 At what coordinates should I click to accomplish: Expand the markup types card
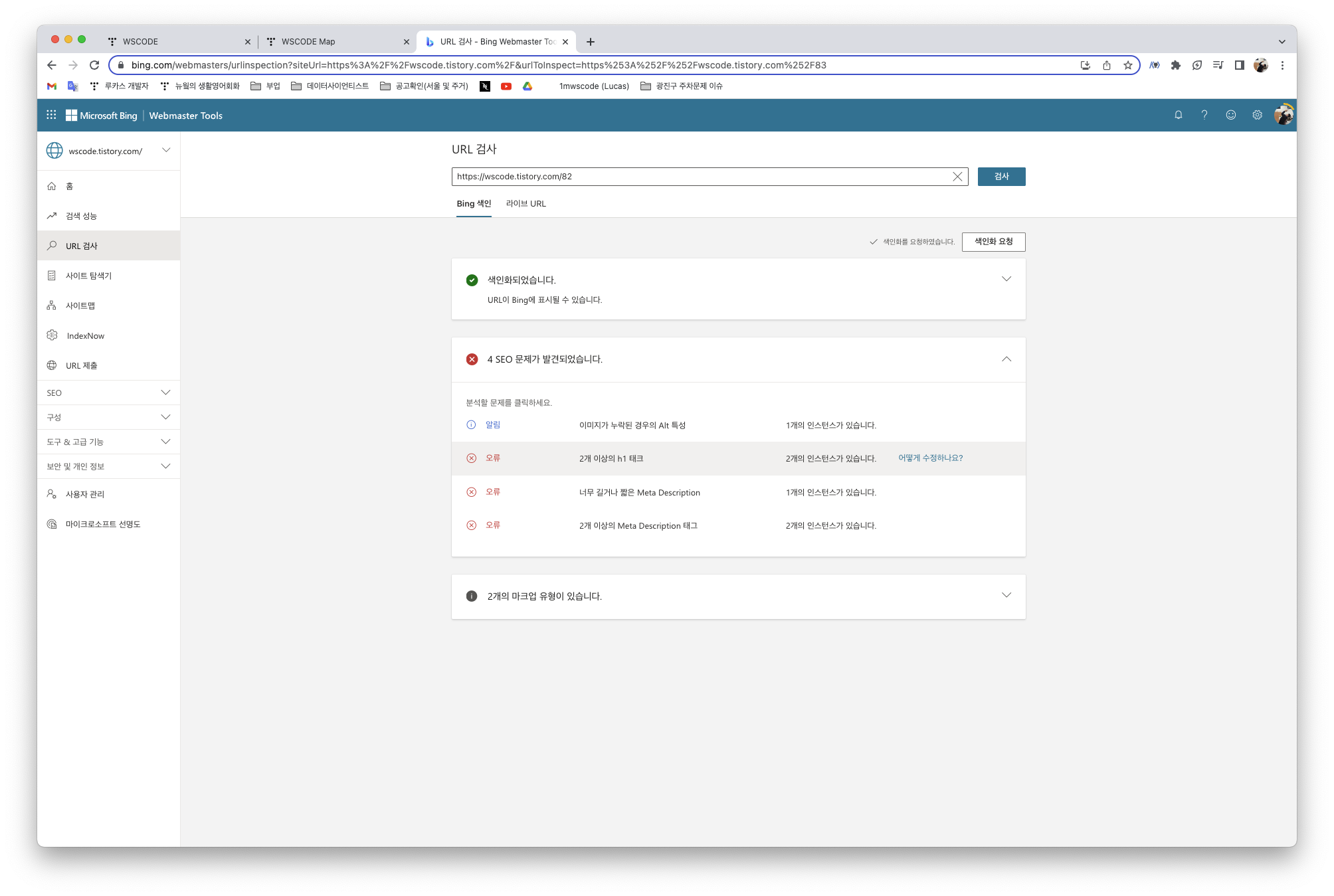pos(1006,596)
